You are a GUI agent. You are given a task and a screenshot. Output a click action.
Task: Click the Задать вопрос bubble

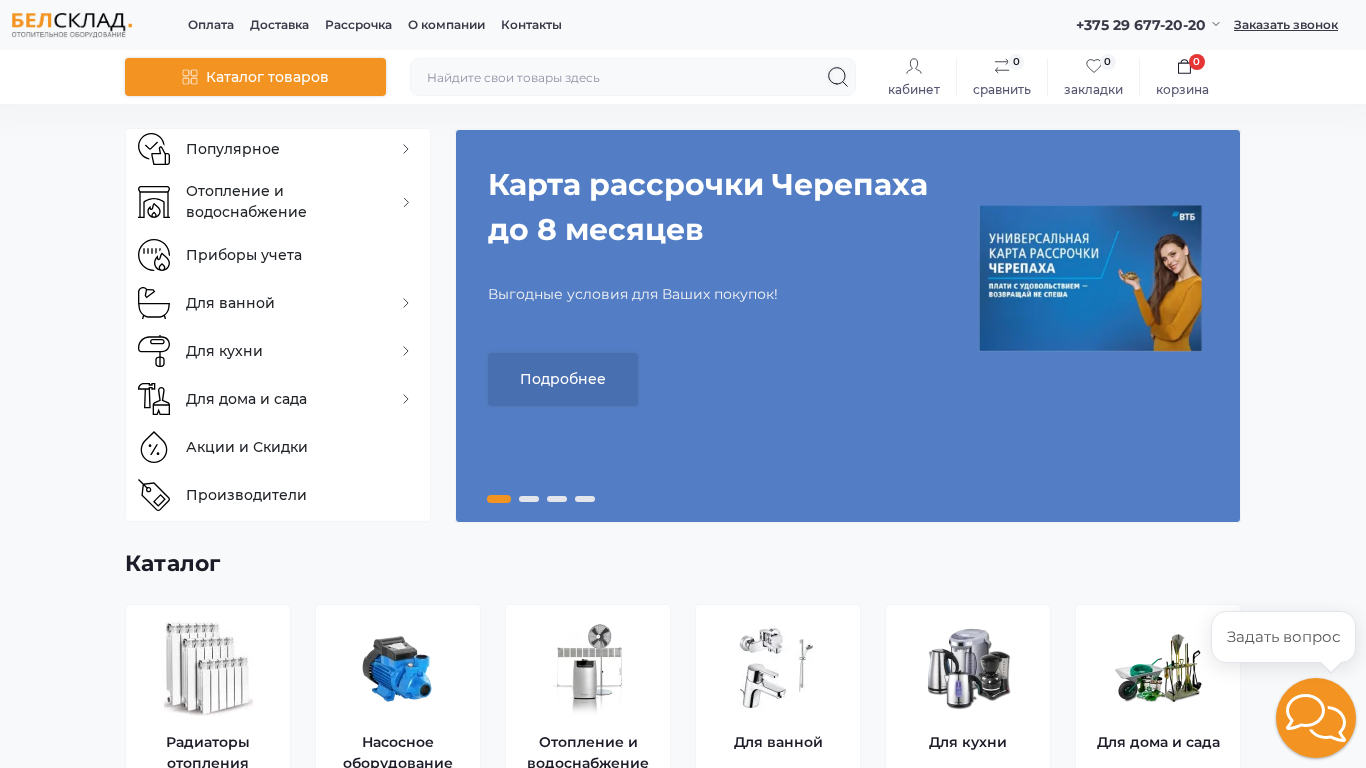pyautogui.click(x=1283, y=637)
